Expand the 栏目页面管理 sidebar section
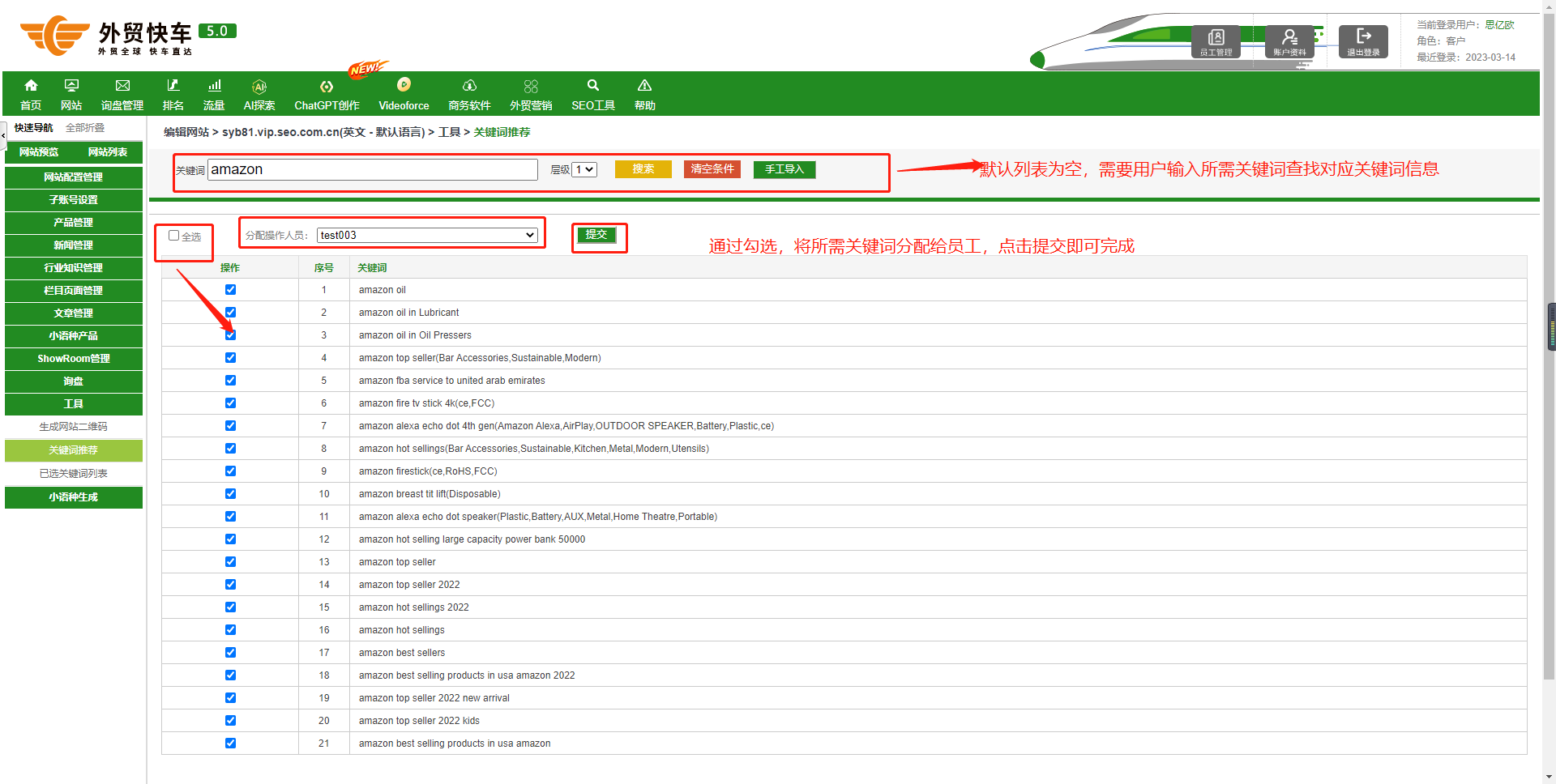1556x784 pixels. point(74,290)
